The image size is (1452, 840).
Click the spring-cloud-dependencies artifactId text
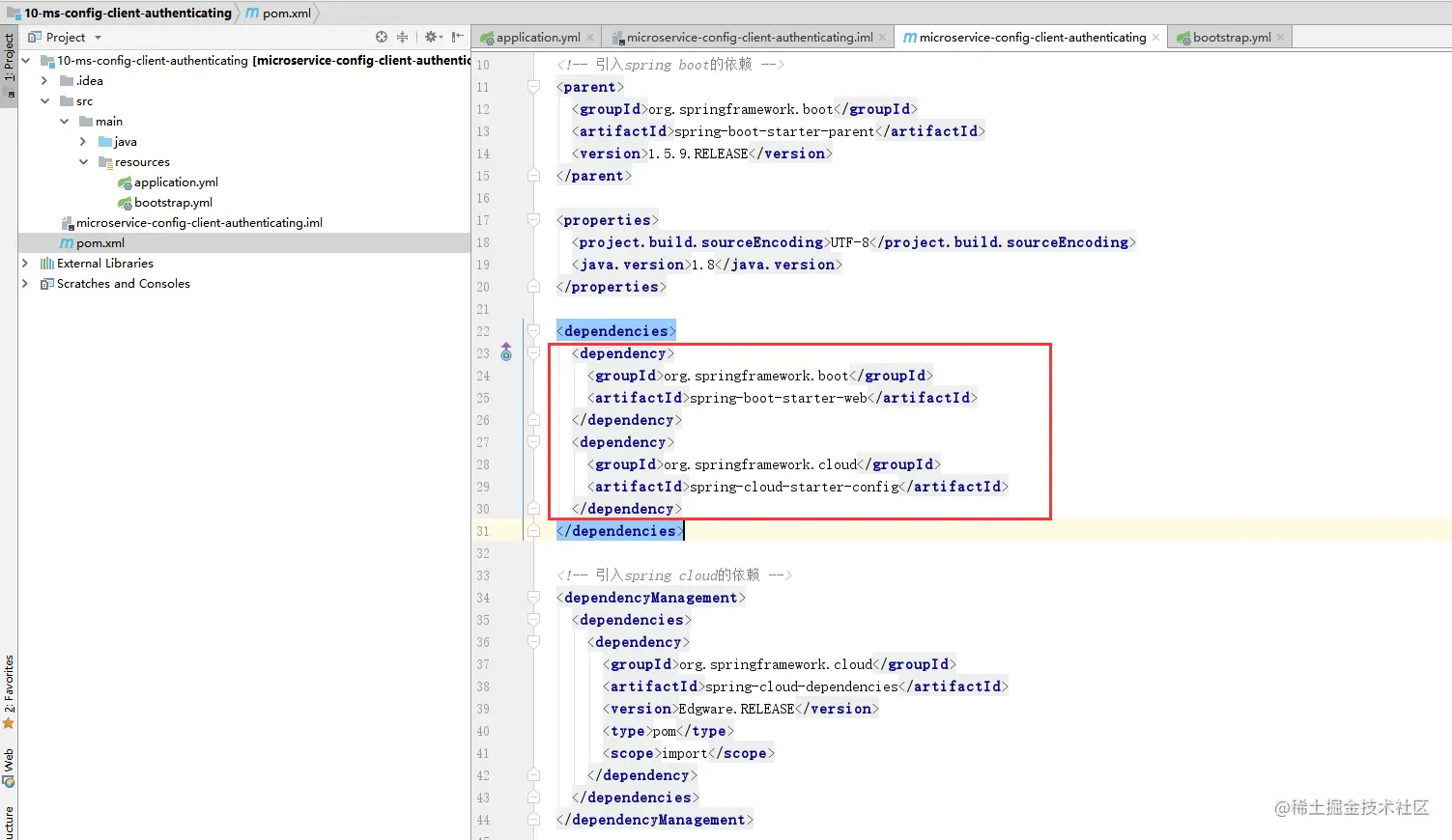tap(802, 686)
